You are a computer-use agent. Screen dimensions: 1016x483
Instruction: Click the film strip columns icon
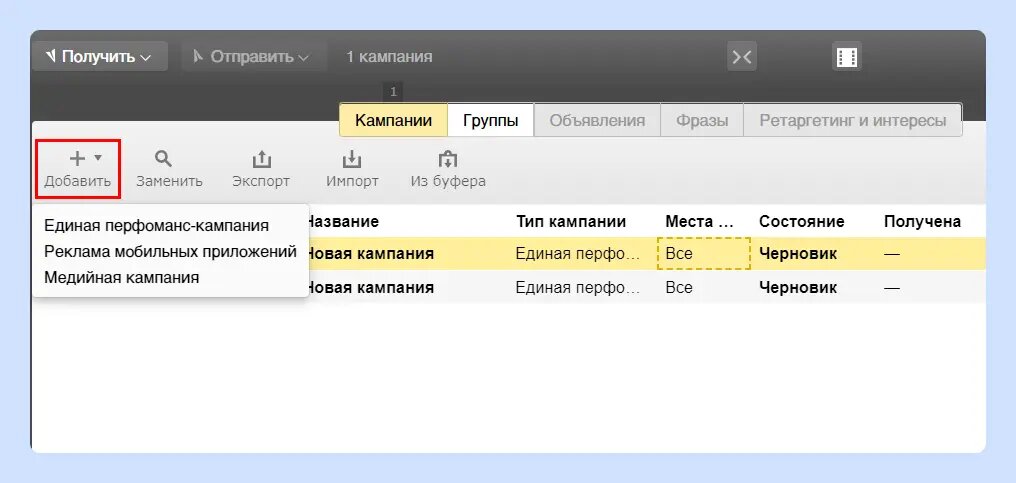point(846,57)
